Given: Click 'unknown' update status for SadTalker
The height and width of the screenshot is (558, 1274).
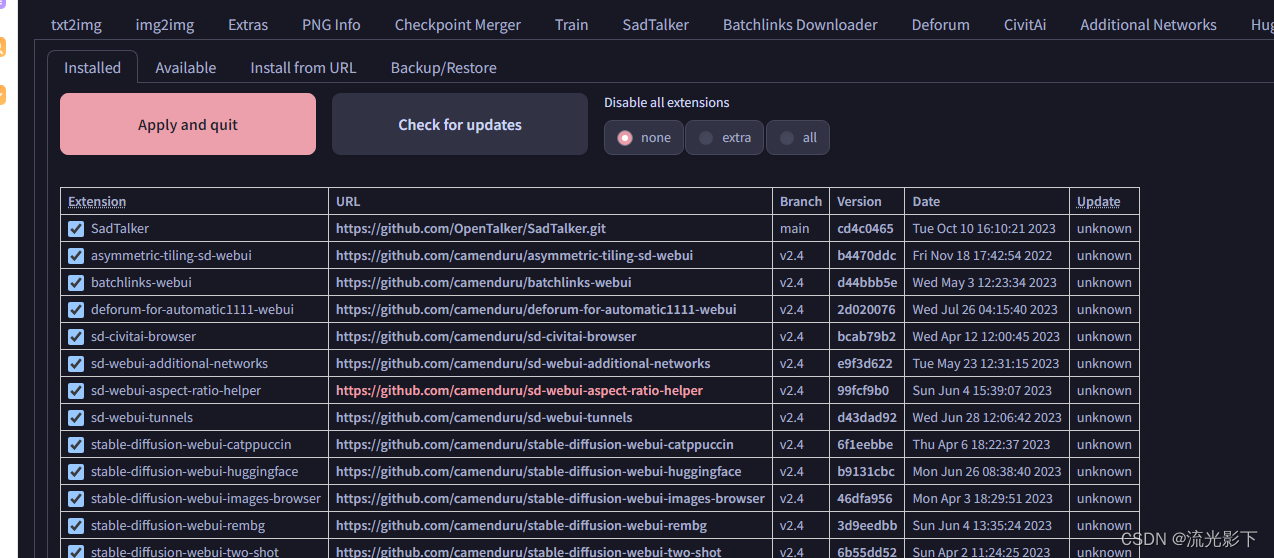Looking at the screenshot, I should tap(1104, 229).
